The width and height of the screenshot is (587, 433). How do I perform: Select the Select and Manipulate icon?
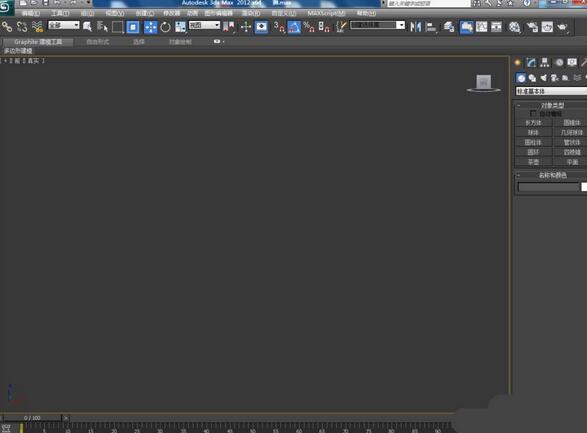tap(246, 27)
